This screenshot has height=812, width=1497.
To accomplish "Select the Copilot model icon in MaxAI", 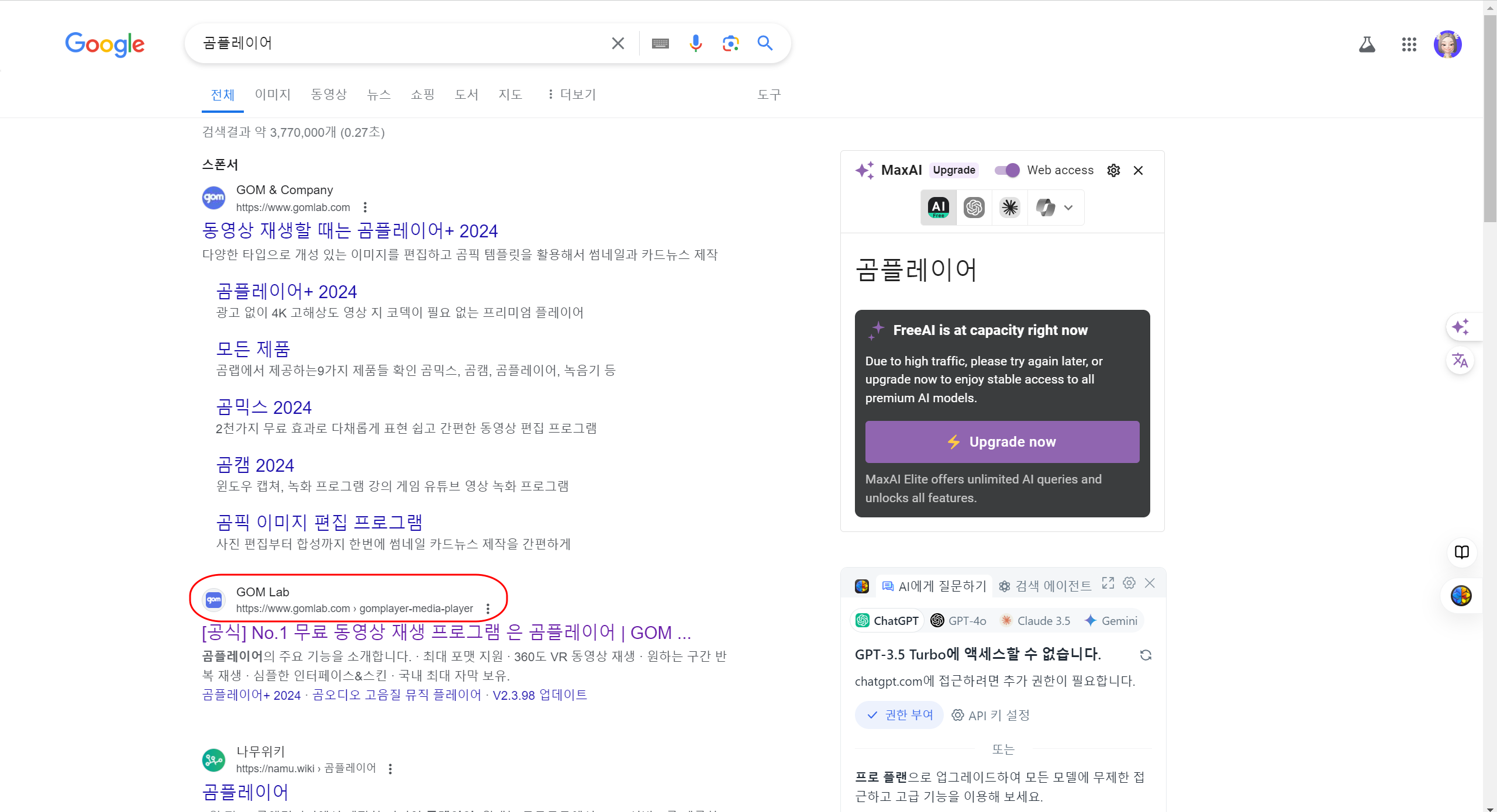I will click(1046, 207).
